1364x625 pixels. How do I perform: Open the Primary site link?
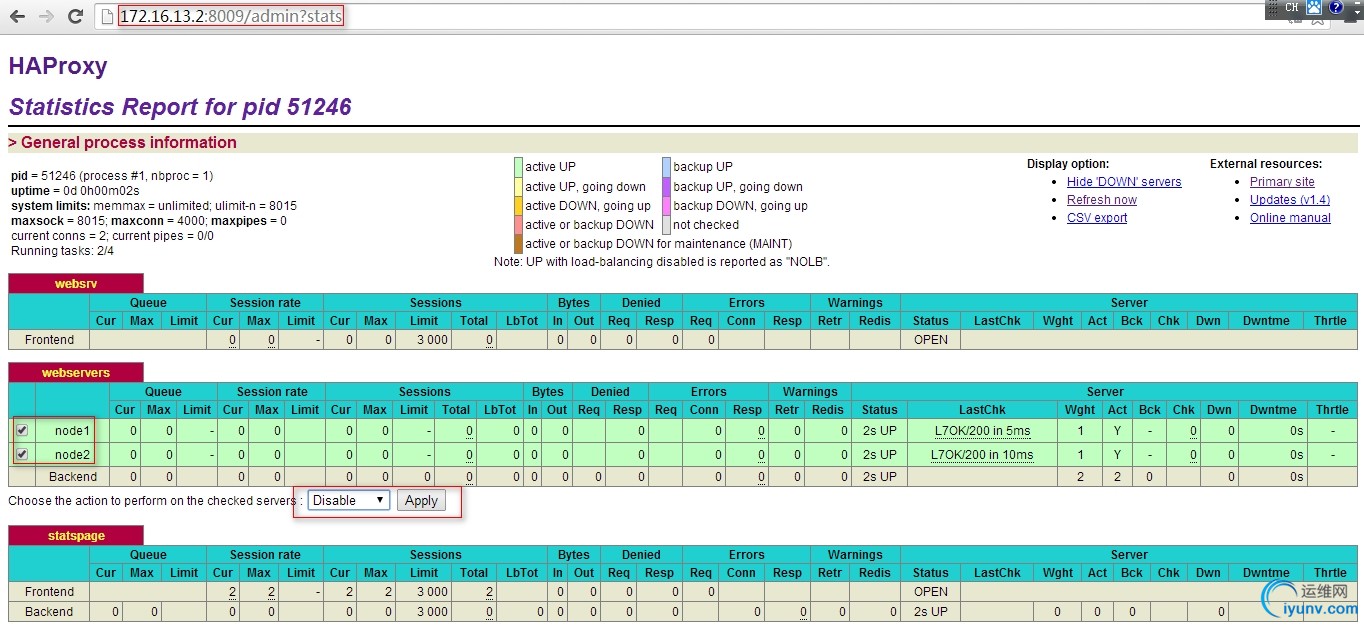pyautogui.click(x=1282, y=182)
